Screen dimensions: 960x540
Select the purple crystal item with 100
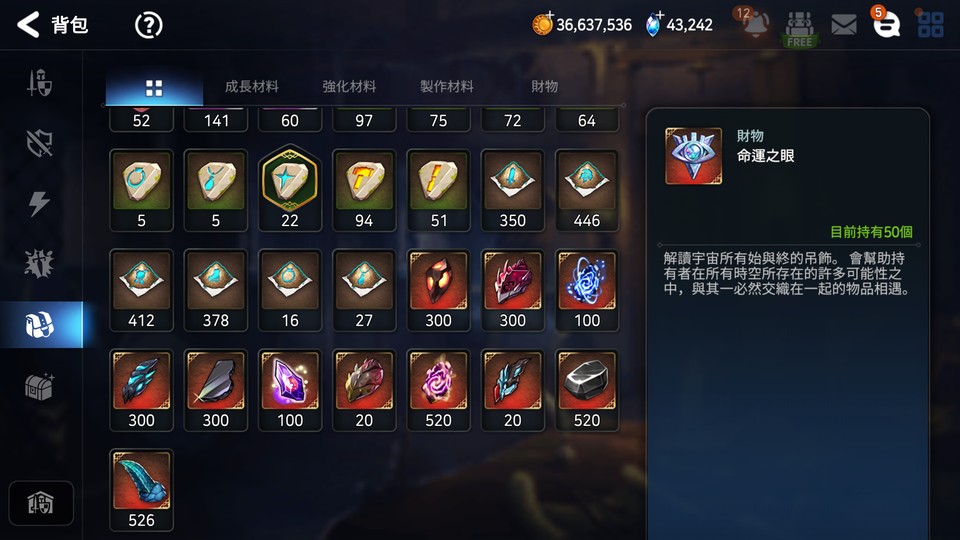[x=290, y=390]
